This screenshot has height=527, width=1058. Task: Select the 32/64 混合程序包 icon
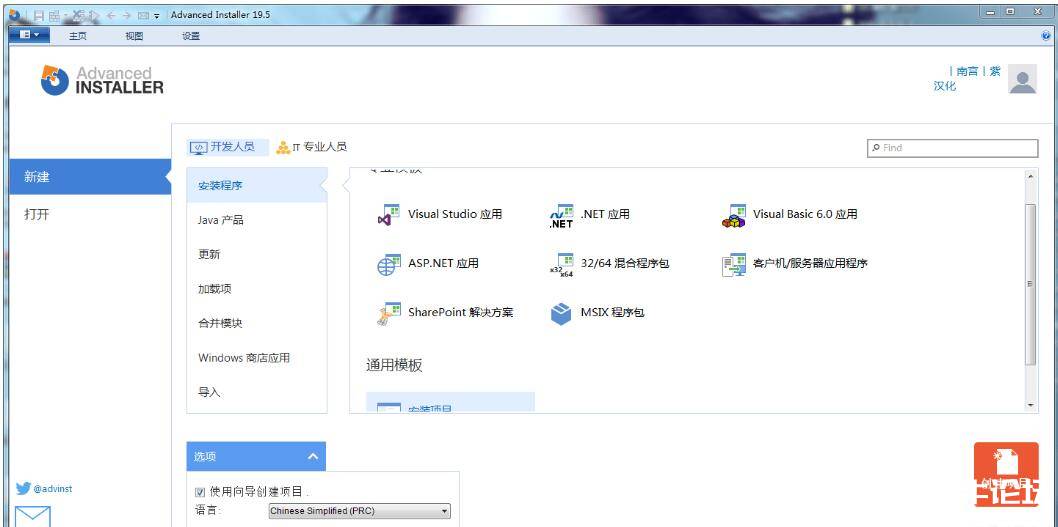(561, 265)
